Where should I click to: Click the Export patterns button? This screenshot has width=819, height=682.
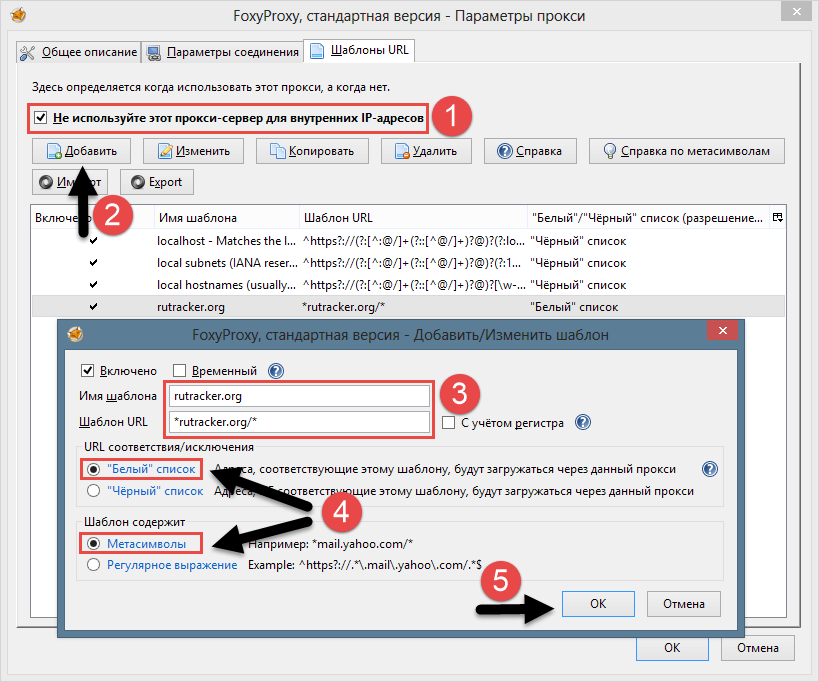156,182
